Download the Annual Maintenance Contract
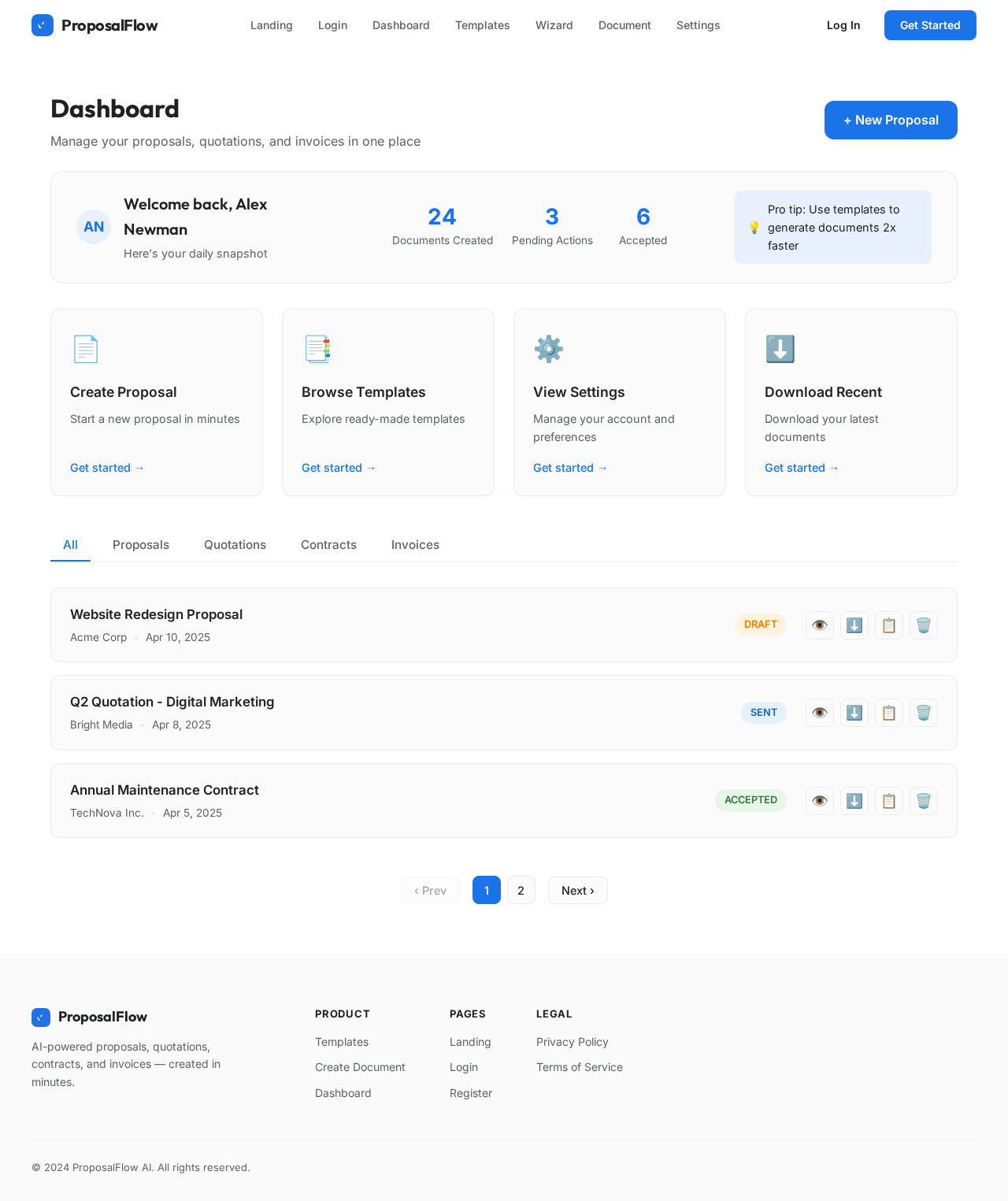1008x1201 pixels. [x=854, y=801]
